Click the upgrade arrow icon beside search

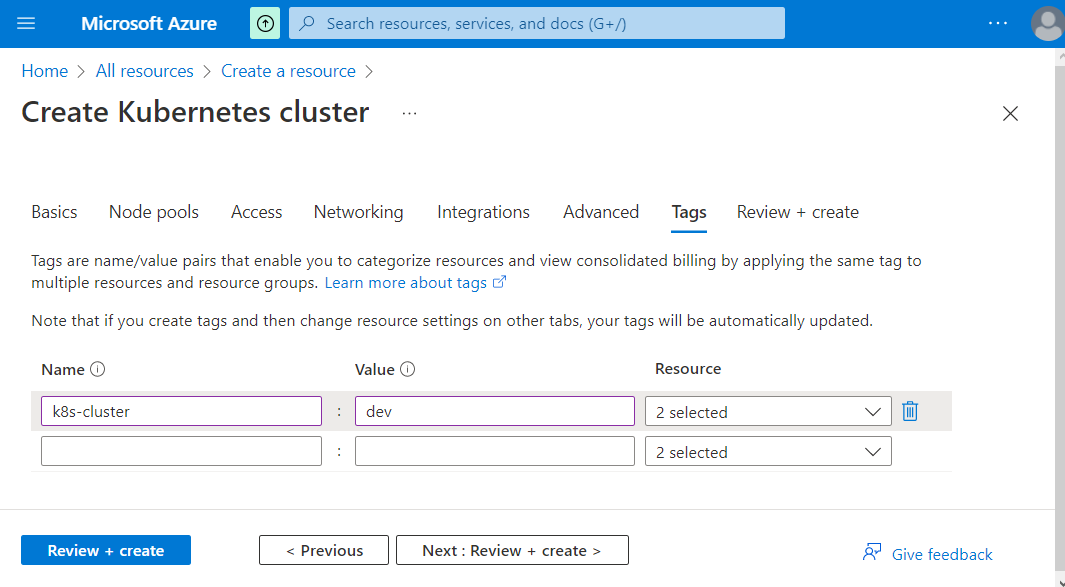(x=265, y=24)
